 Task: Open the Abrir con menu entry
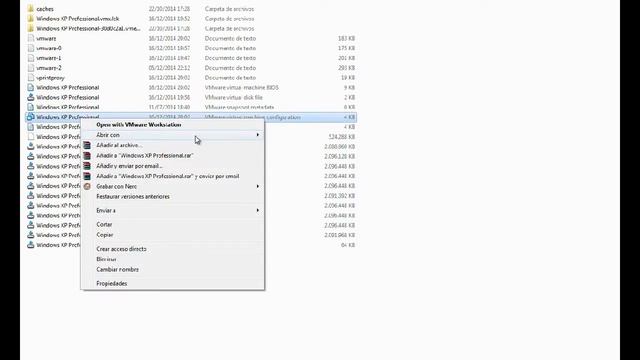pos(173,135)
